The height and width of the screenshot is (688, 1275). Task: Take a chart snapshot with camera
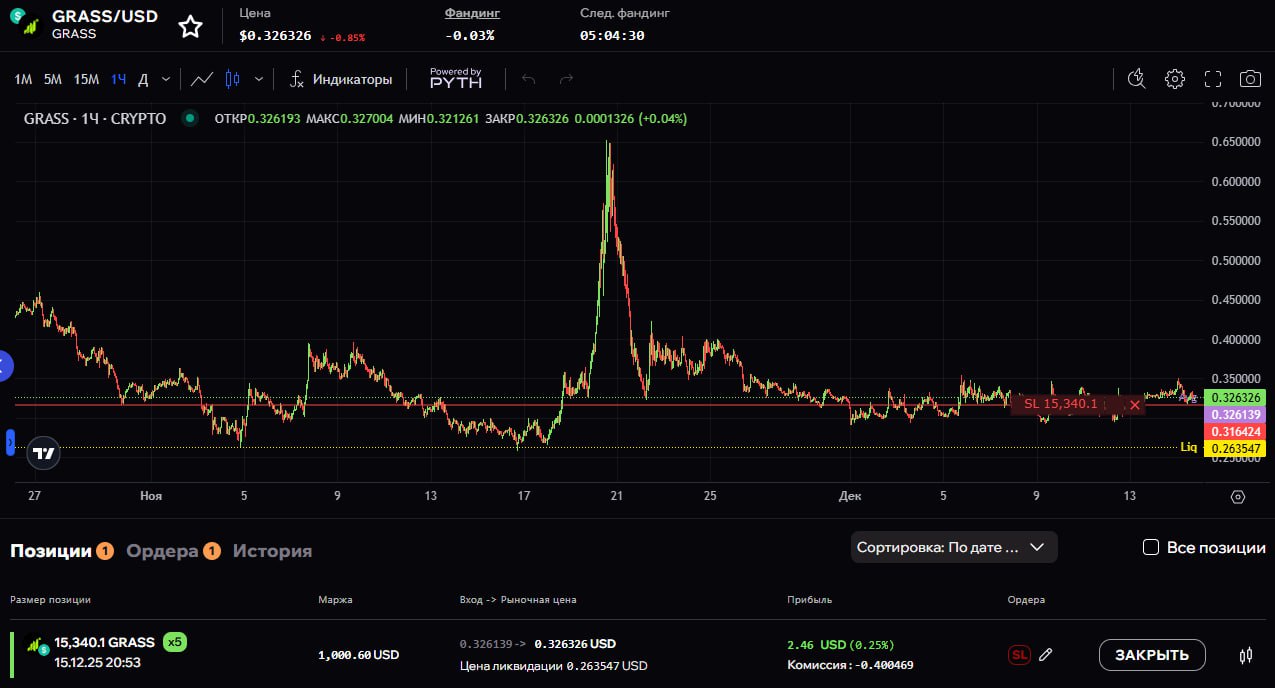(x=1250, y=79)
